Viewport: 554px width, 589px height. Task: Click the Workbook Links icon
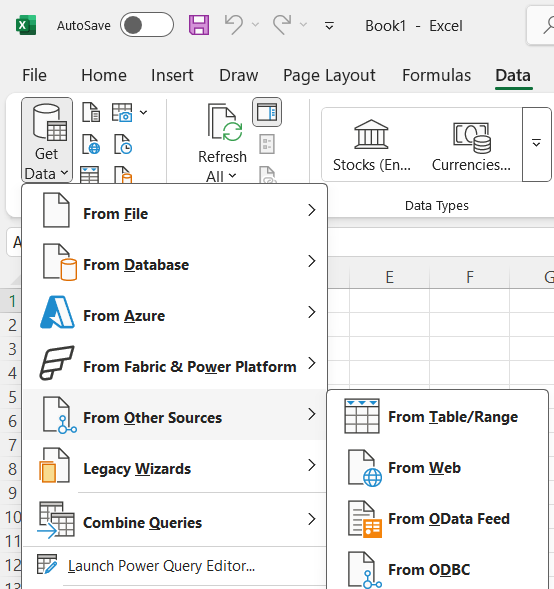coord(267,175)
